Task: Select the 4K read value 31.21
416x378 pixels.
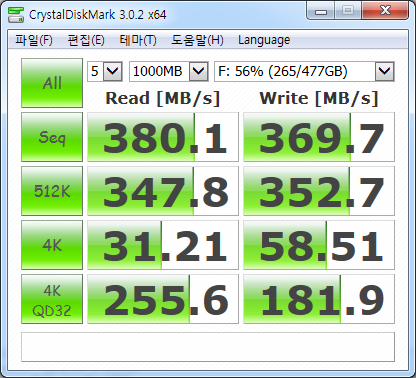Action: [x=163, y=245]
